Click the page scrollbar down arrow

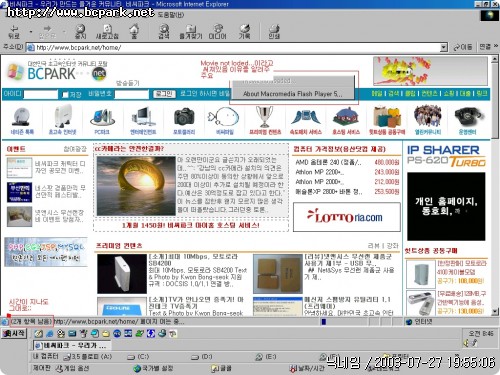pyautogui.click(x=495, y=311)
